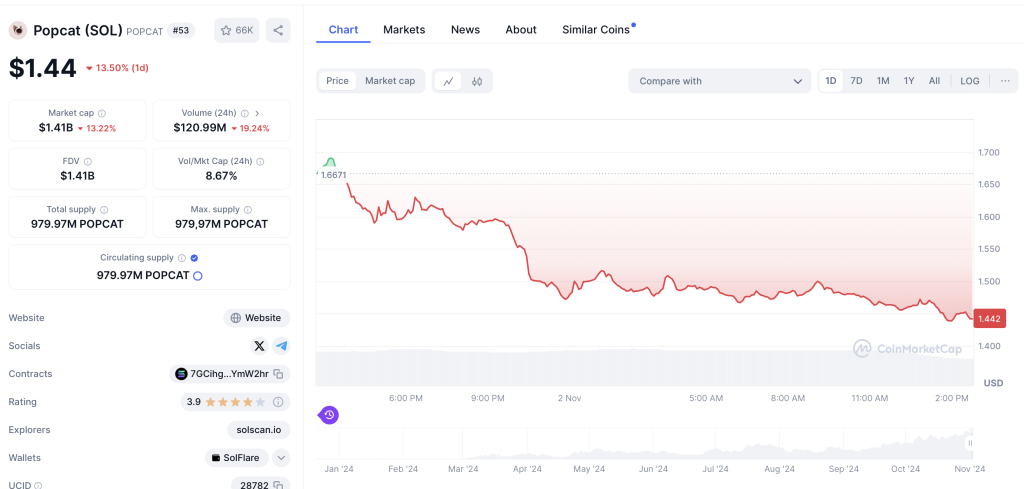Click the UCID info icon
Image resolution: width=1024 pixels, height=489 pixels.
click(38, 486)
